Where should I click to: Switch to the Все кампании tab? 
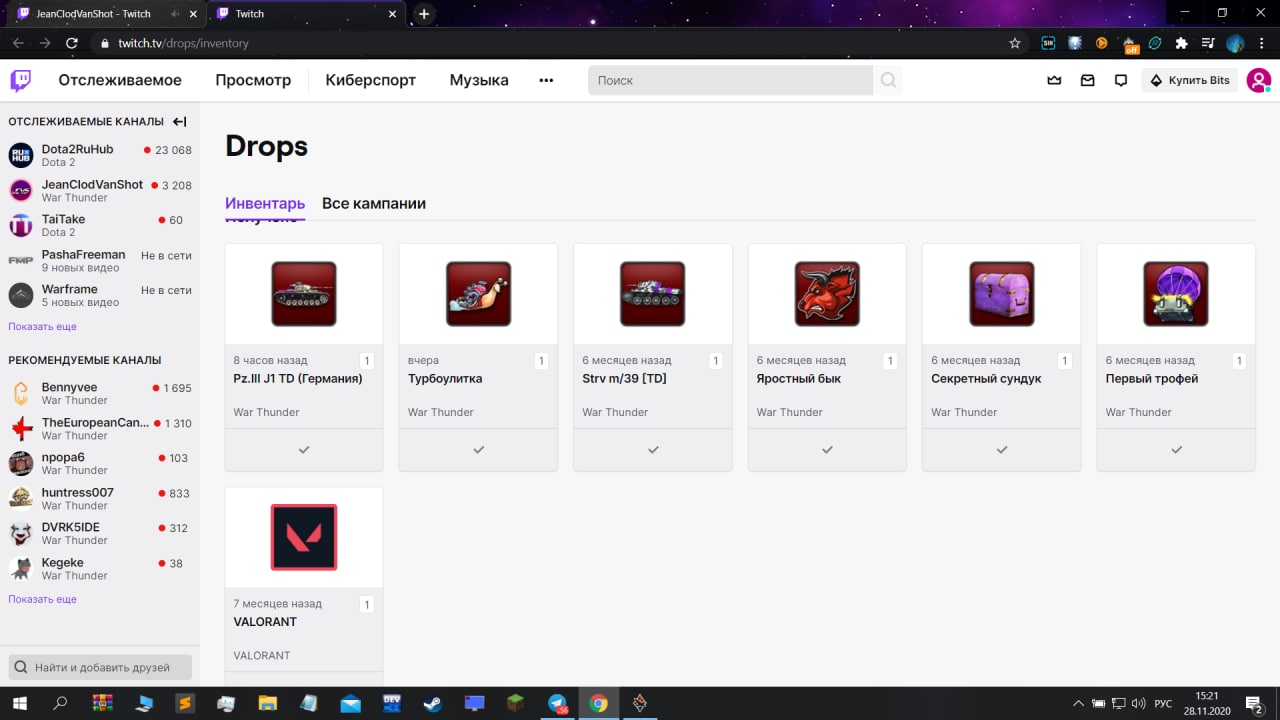374,203
